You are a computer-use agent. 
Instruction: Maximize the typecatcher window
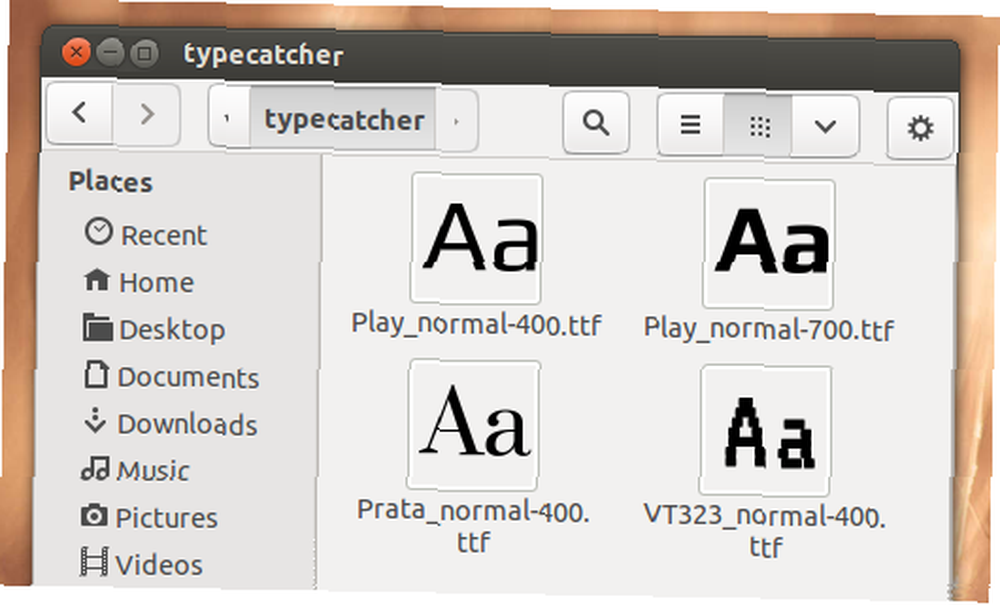tap(145, 53)
